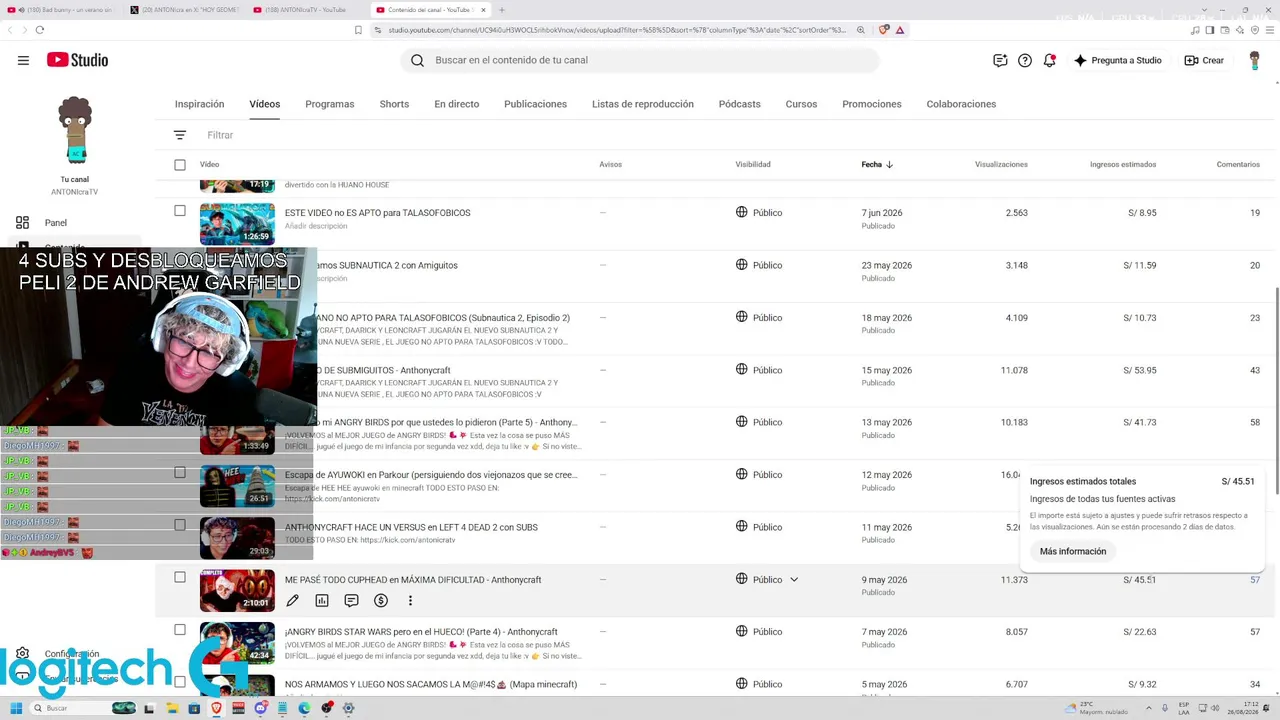The width and height of the screenshot is (1280, 720).
Task: Open File Explorer from the taskbar
Action: tap(171, 708)
